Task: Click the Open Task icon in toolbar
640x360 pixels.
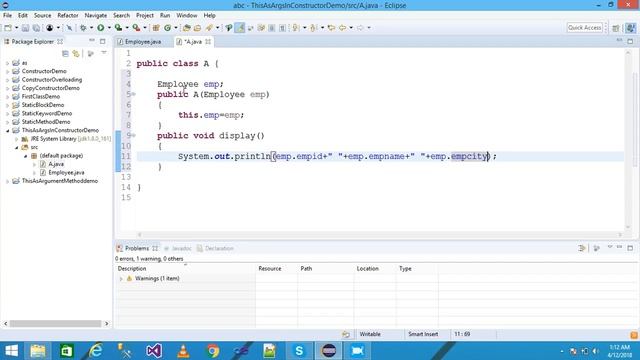Action: click(x=198, y=28)
